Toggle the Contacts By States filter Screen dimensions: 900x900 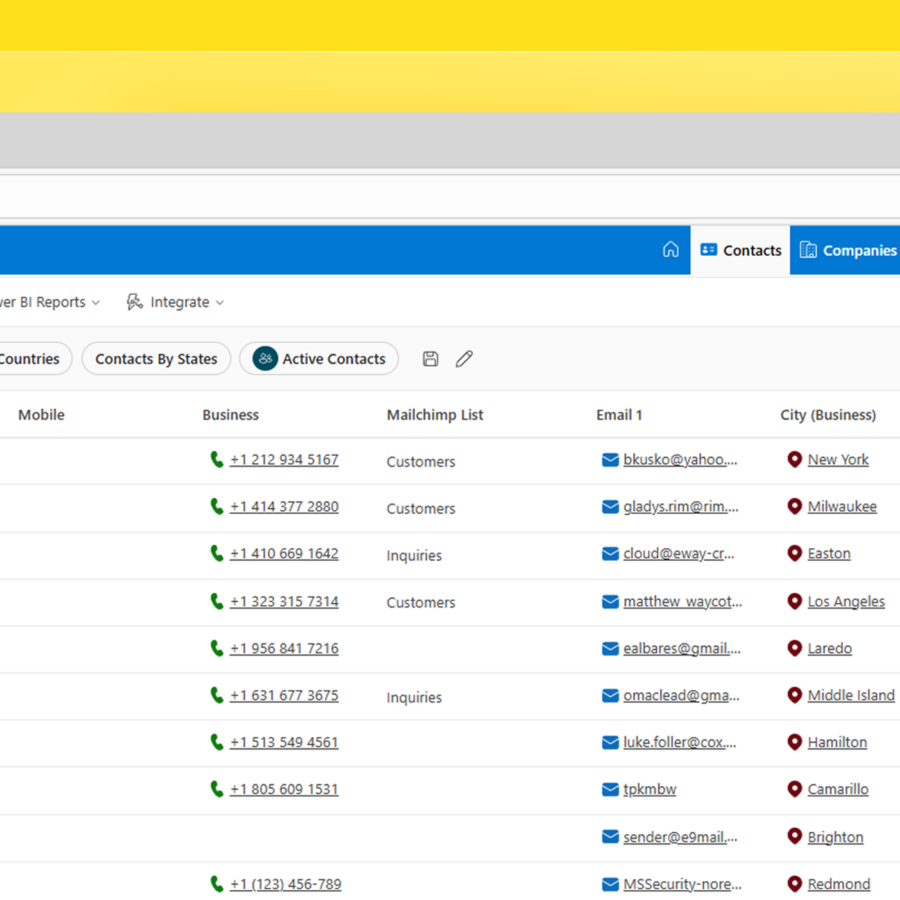tap(156, 359)
